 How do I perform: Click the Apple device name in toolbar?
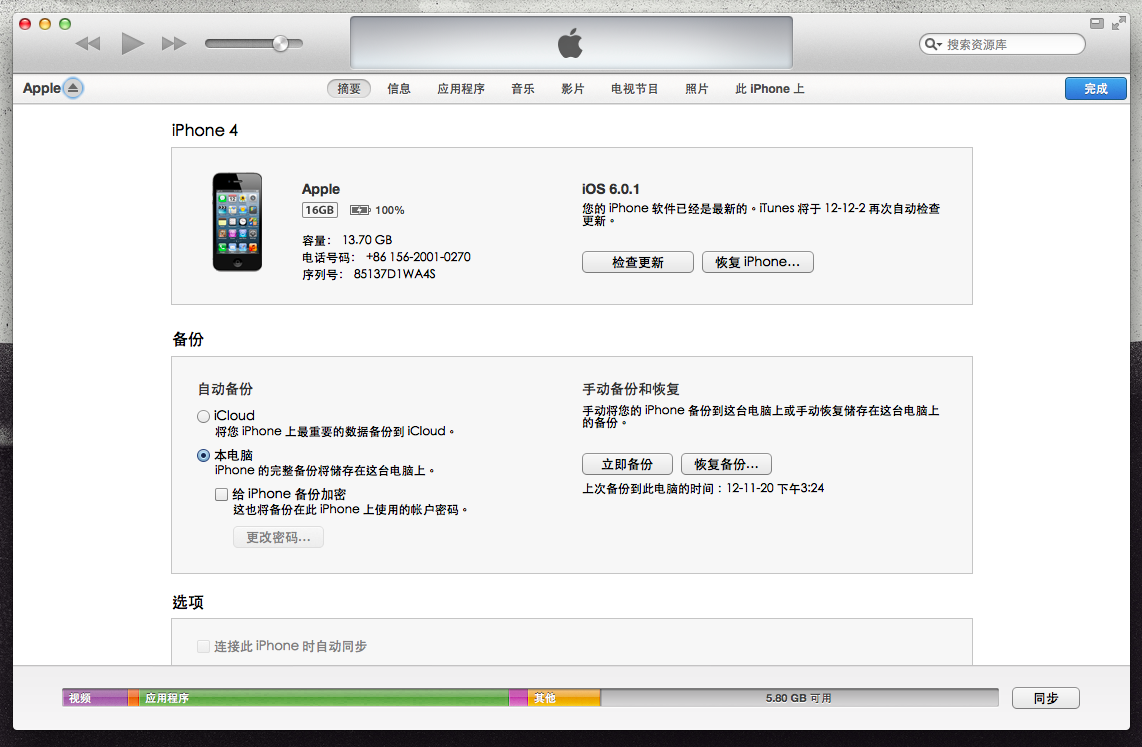[42, 88]
